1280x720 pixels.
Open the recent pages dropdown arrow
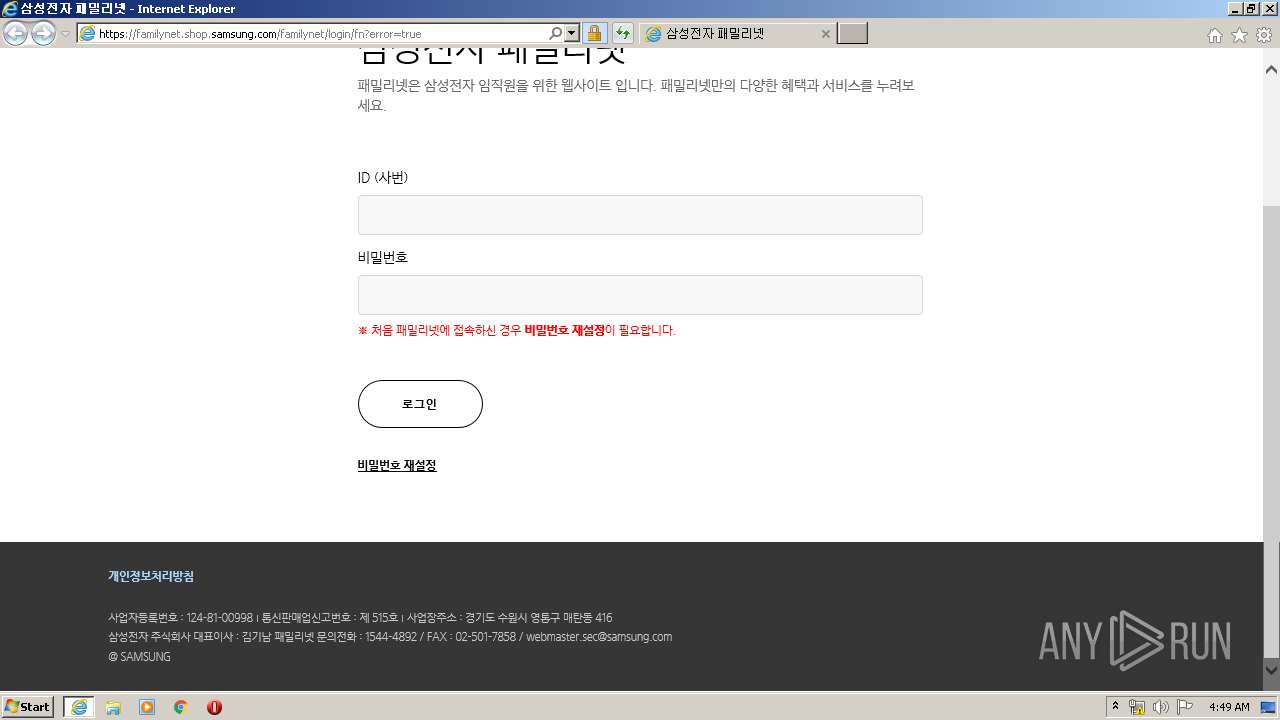coord(65,34)
